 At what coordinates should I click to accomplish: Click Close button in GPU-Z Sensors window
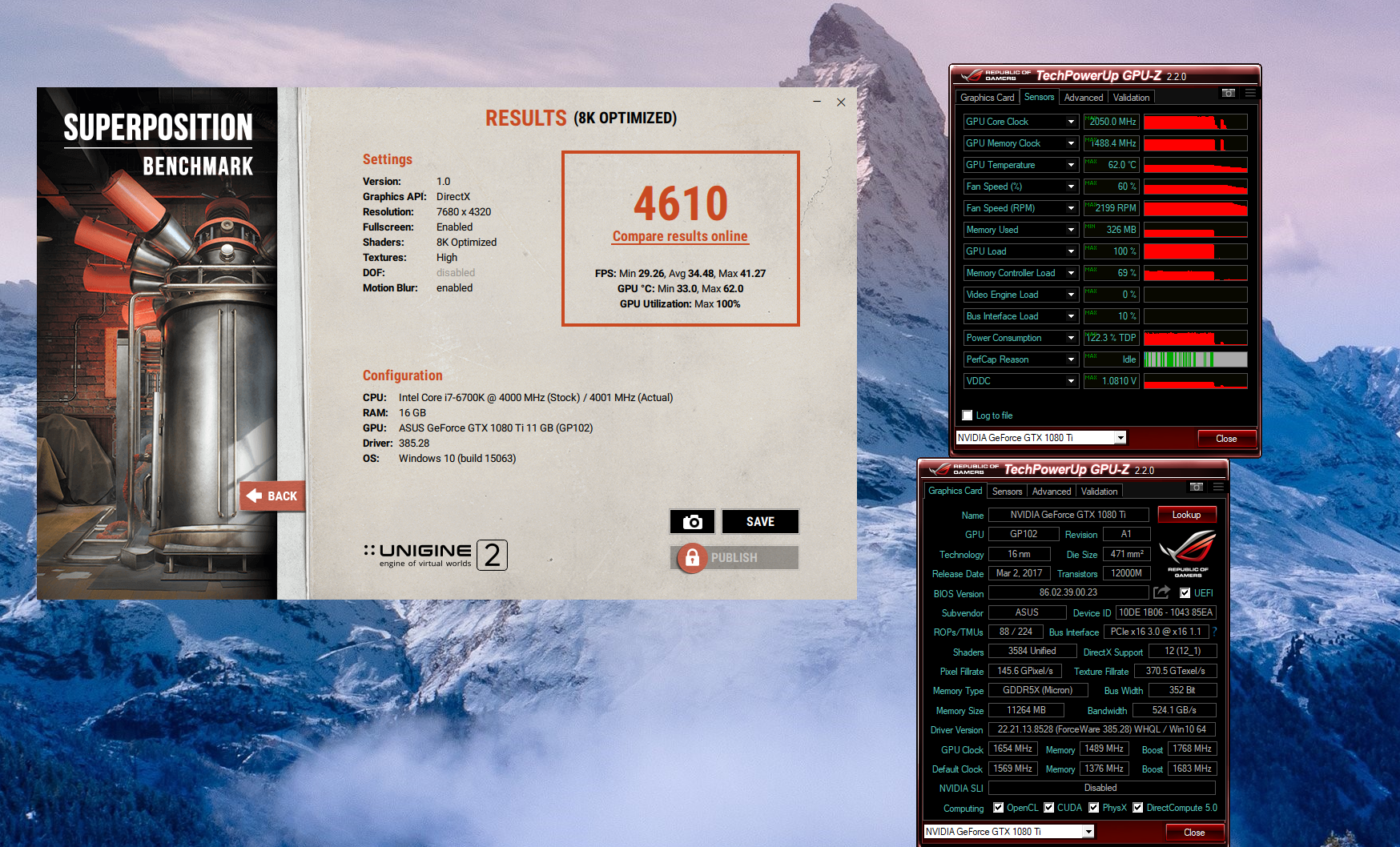click(x=1226, y=439)
